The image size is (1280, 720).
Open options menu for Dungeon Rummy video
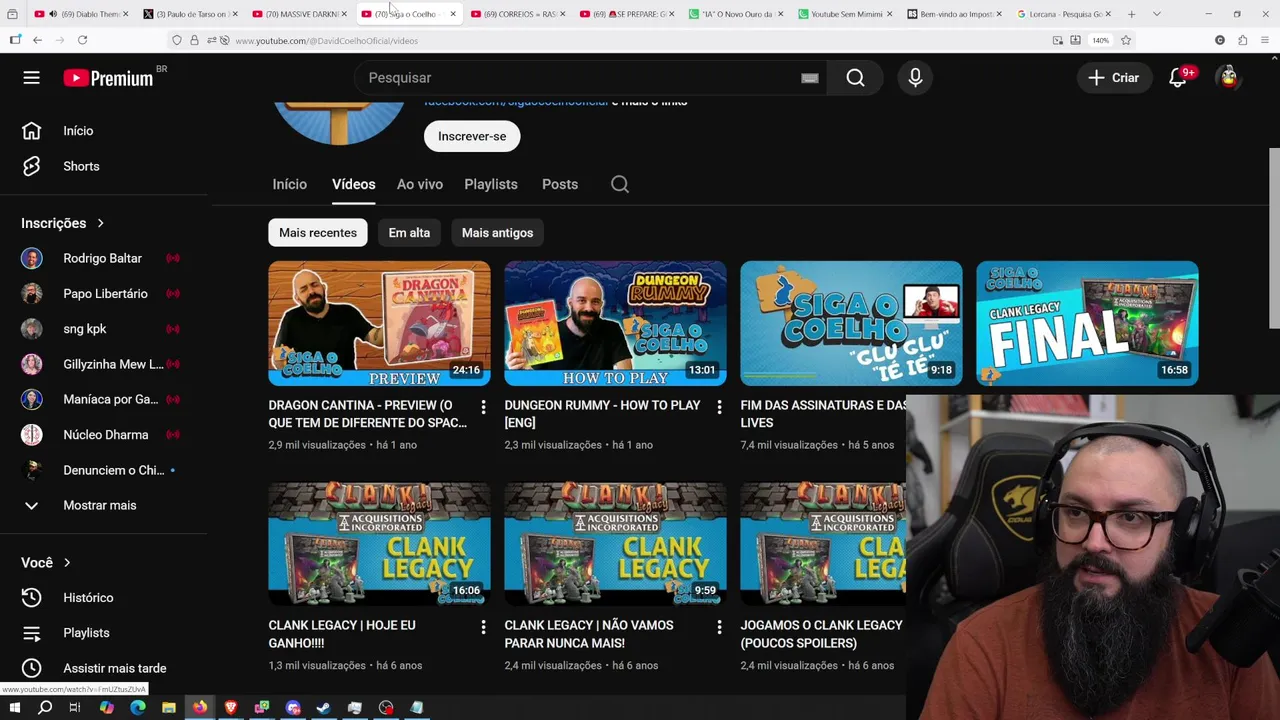719,407
